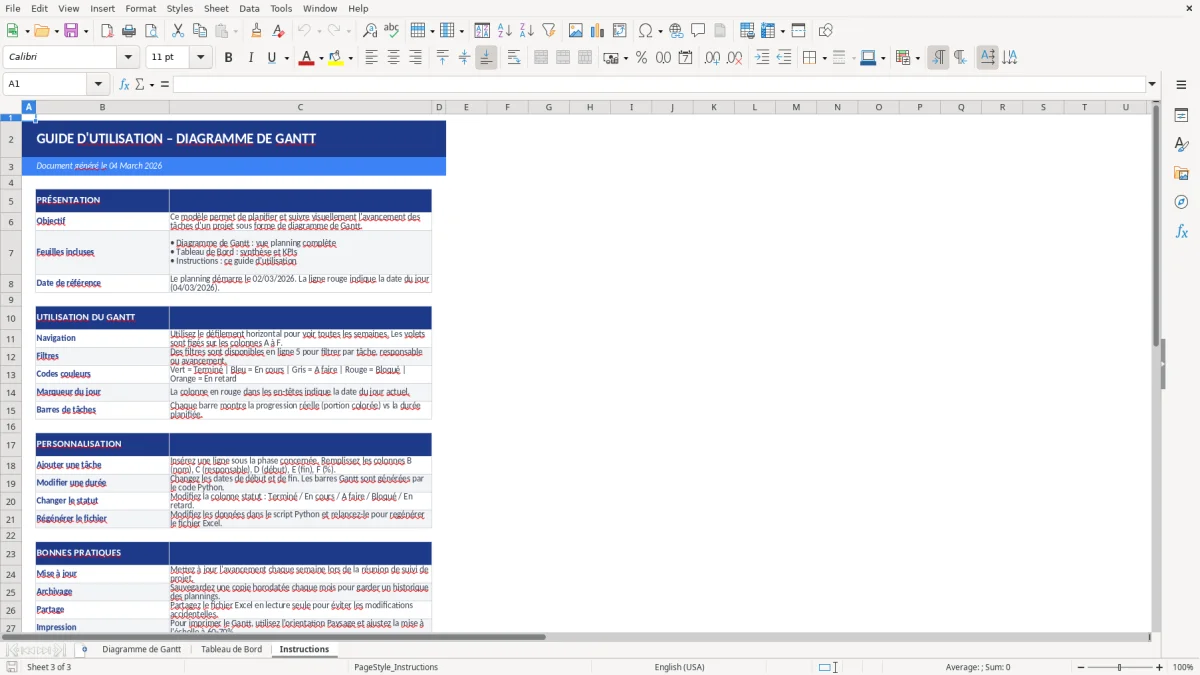
Task: Open the border style dropdown arrow
Action: coord(852,58)
